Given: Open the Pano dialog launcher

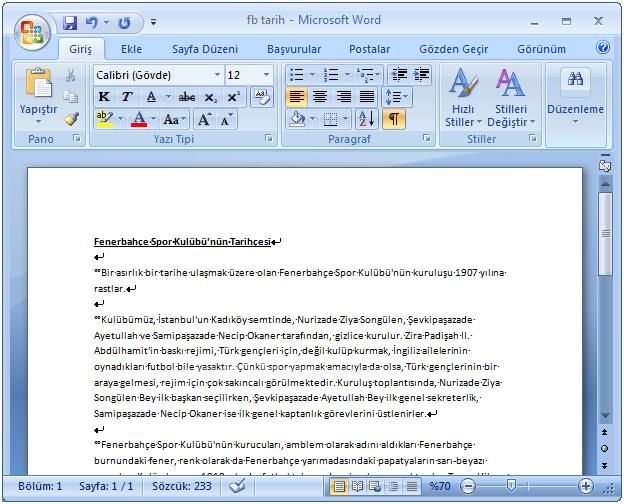Looking at the screenshot, I should pyautogui.click(x=76, y=138).
